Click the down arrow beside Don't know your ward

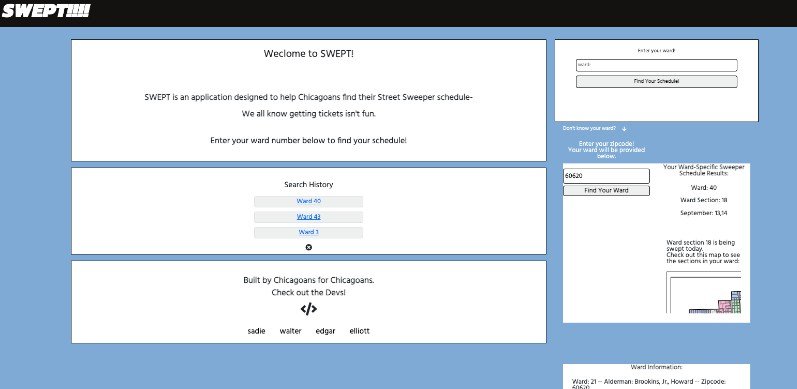coord(624,129)
